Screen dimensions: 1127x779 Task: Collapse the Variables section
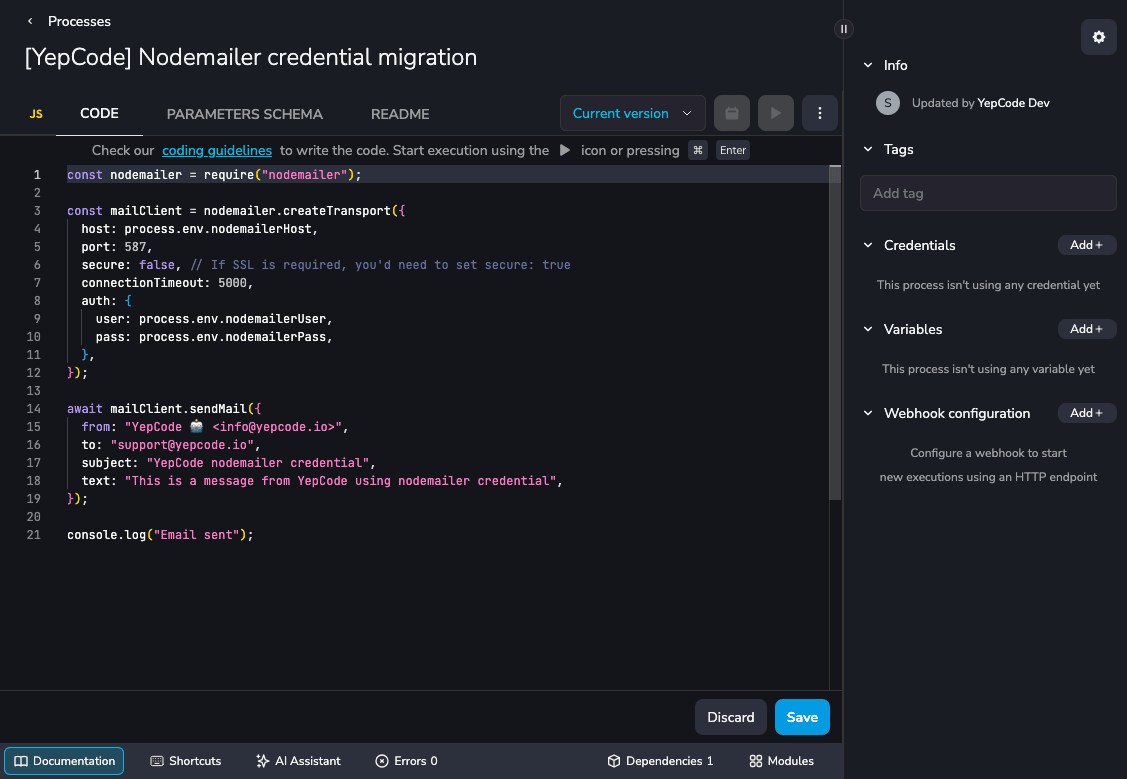tap(868, 329)
